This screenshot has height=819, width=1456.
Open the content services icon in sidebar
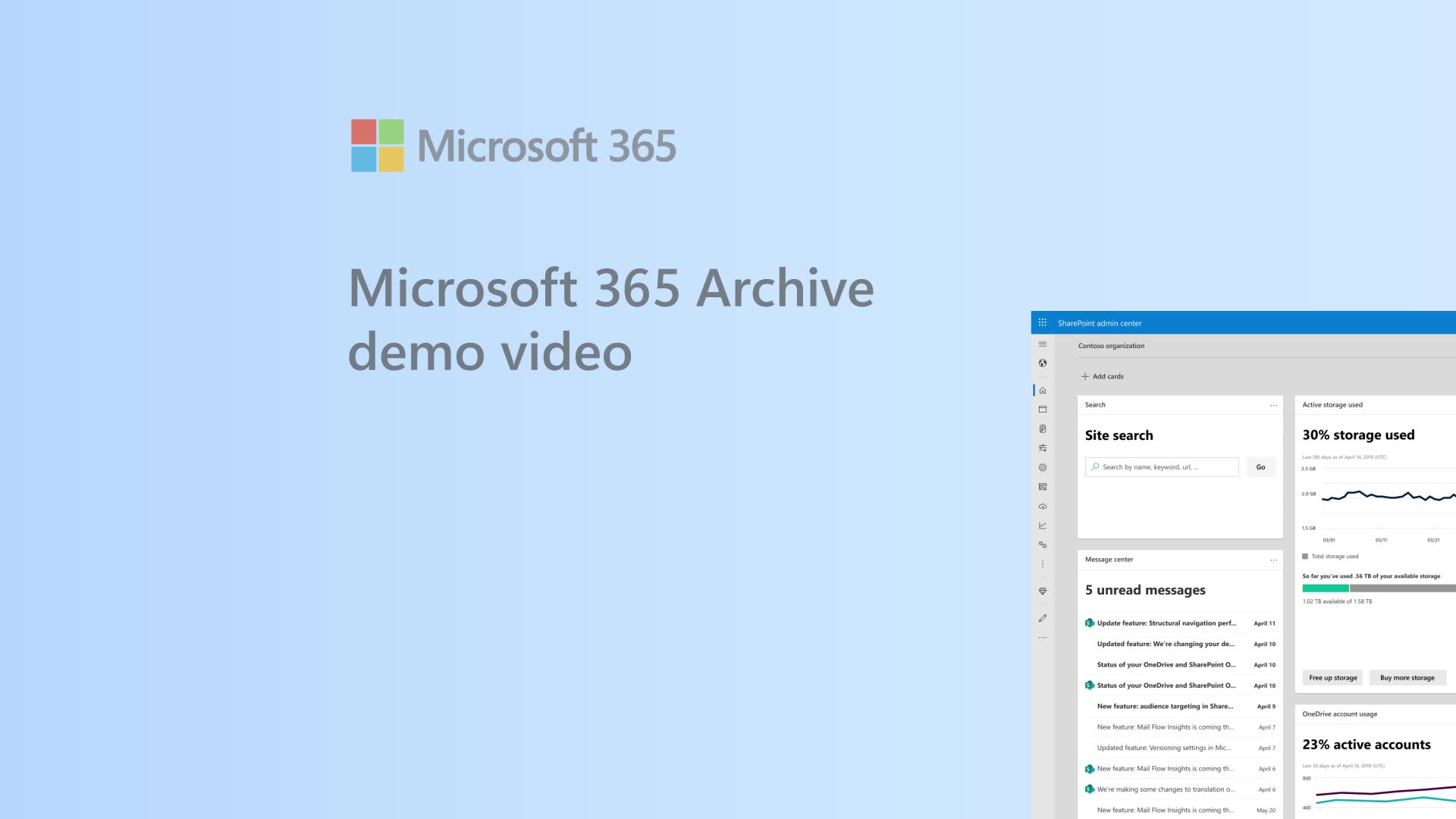(1043, 487)
